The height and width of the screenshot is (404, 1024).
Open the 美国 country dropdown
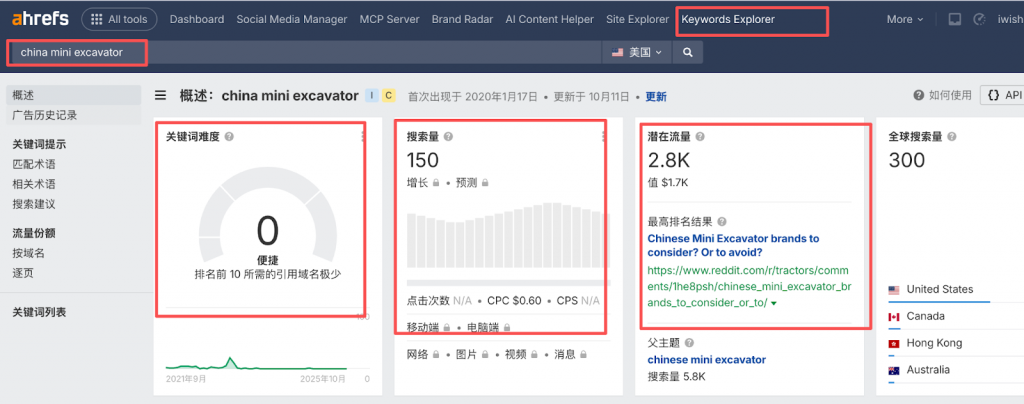coord(637,52)
